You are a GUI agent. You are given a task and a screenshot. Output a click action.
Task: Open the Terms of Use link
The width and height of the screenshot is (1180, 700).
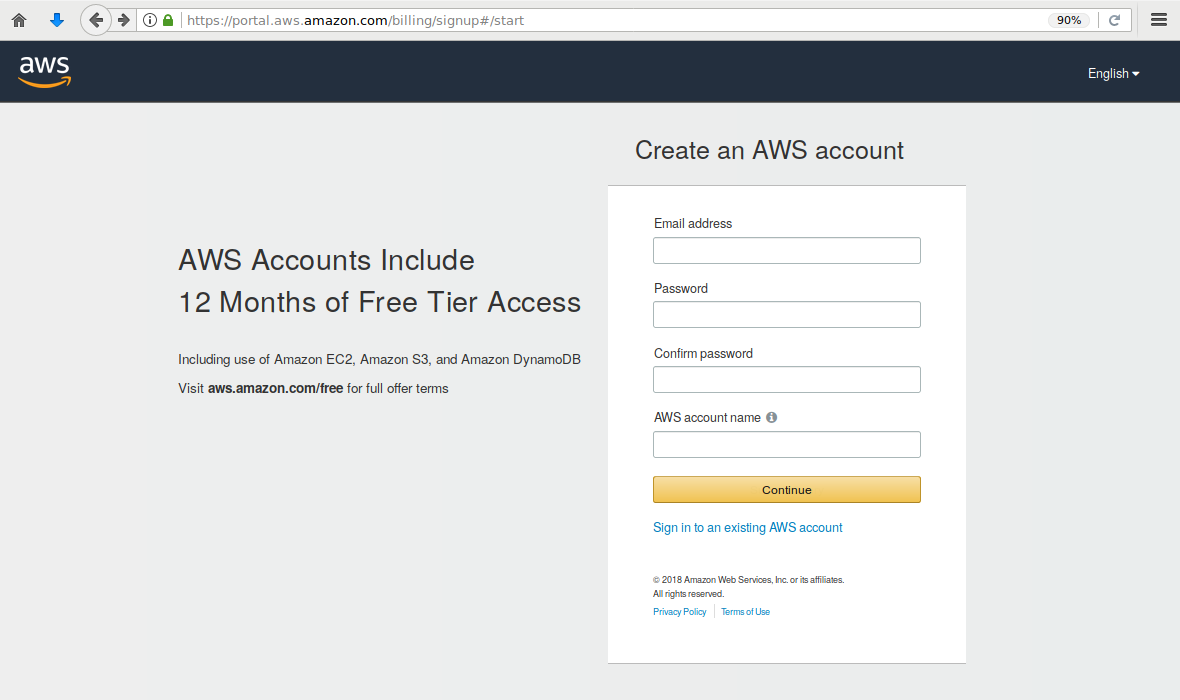(x=745, y=612)
